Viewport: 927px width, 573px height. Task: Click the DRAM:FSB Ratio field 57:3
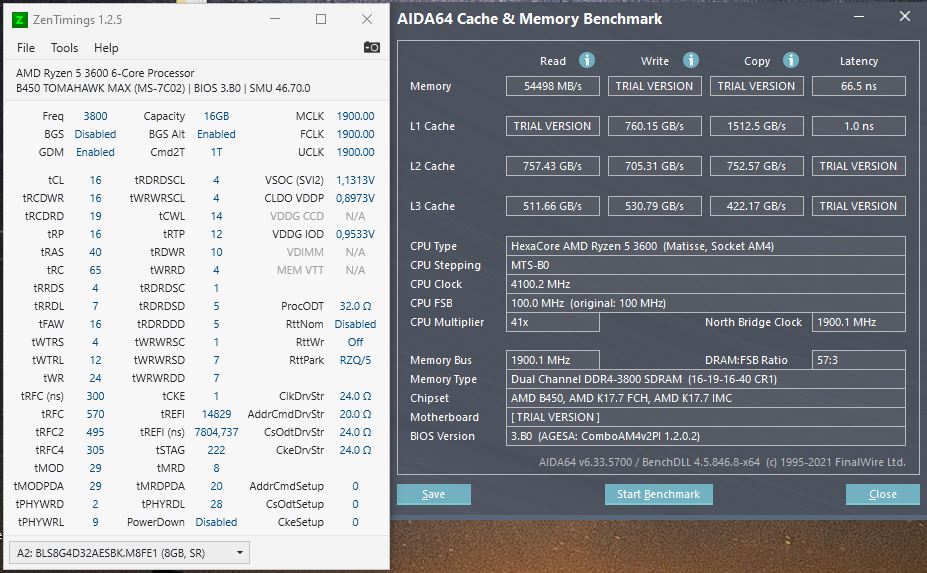tap(858, 360)
